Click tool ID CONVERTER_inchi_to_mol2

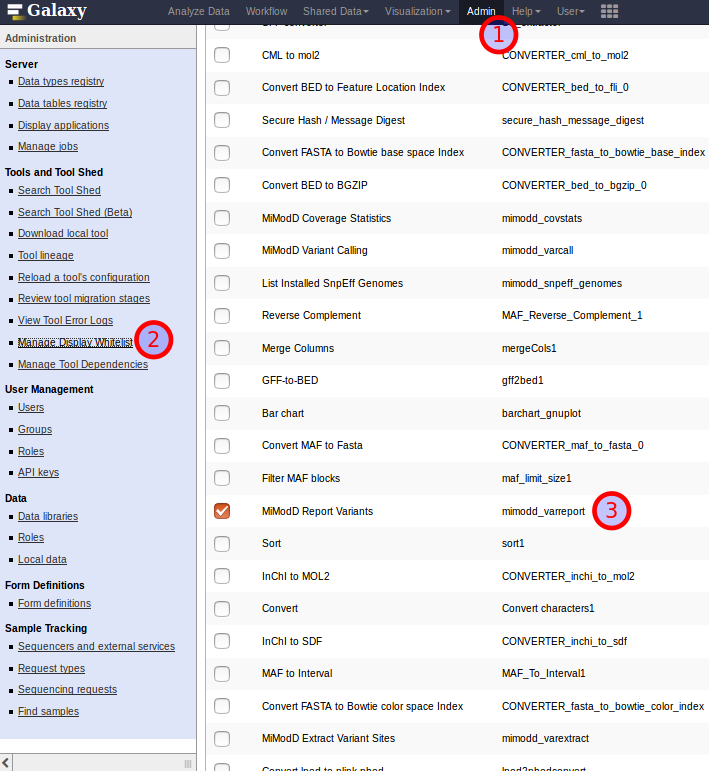pyautogui.click(x=568, y=576)
